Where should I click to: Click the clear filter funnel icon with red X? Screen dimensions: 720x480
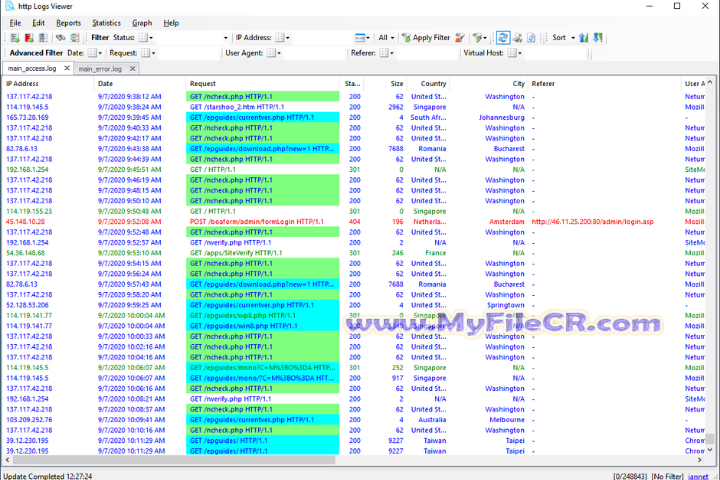click(460, 38)
